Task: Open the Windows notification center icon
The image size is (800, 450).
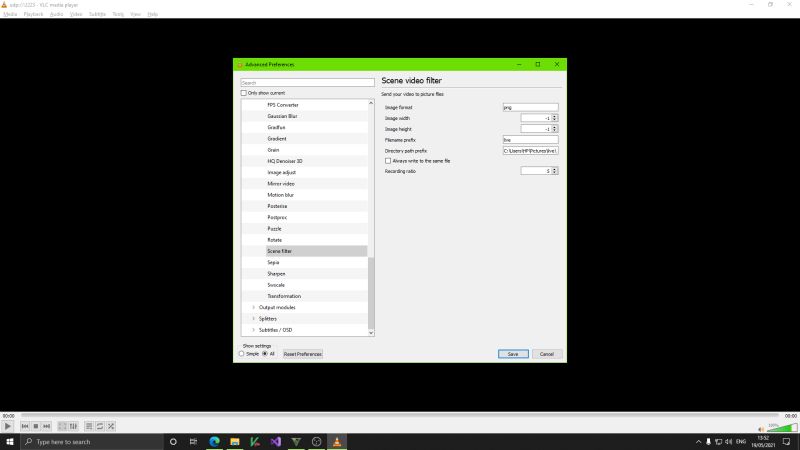Action: pos(787,442)
